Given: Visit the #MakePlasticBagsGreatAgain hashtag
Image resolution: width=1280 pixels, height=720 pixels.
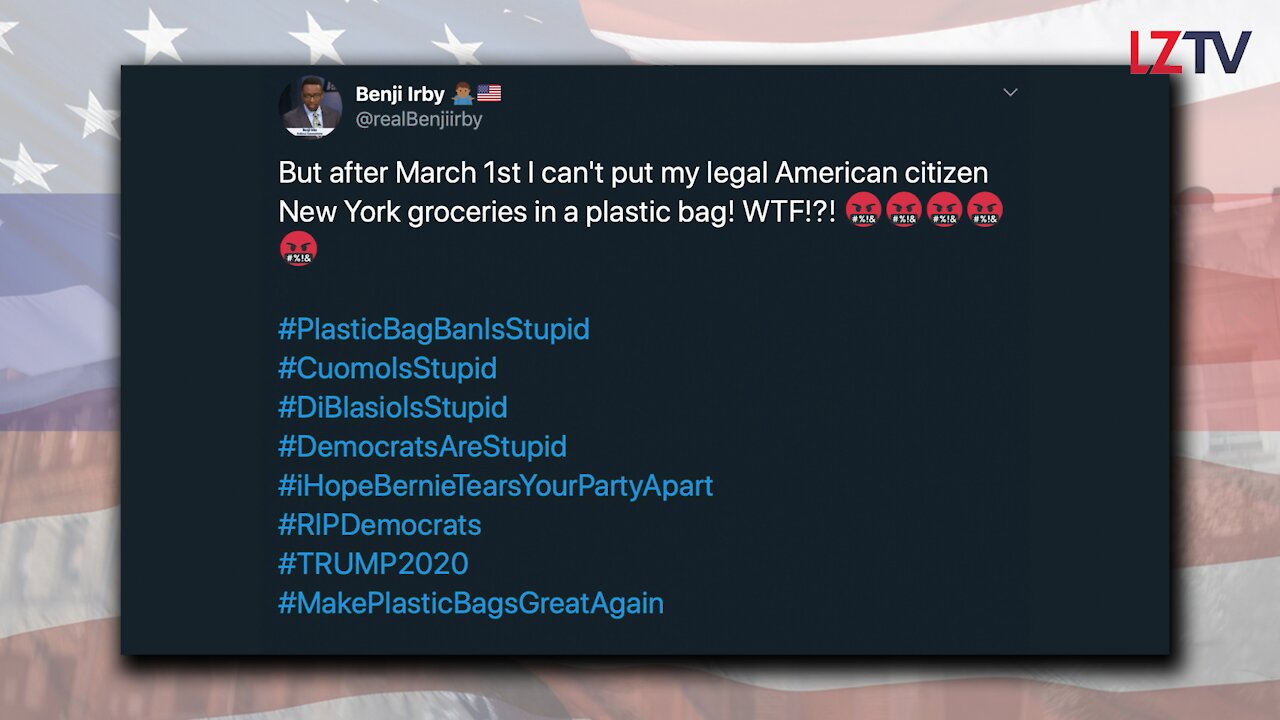Looking at the screenshot, I should point(471,603).
